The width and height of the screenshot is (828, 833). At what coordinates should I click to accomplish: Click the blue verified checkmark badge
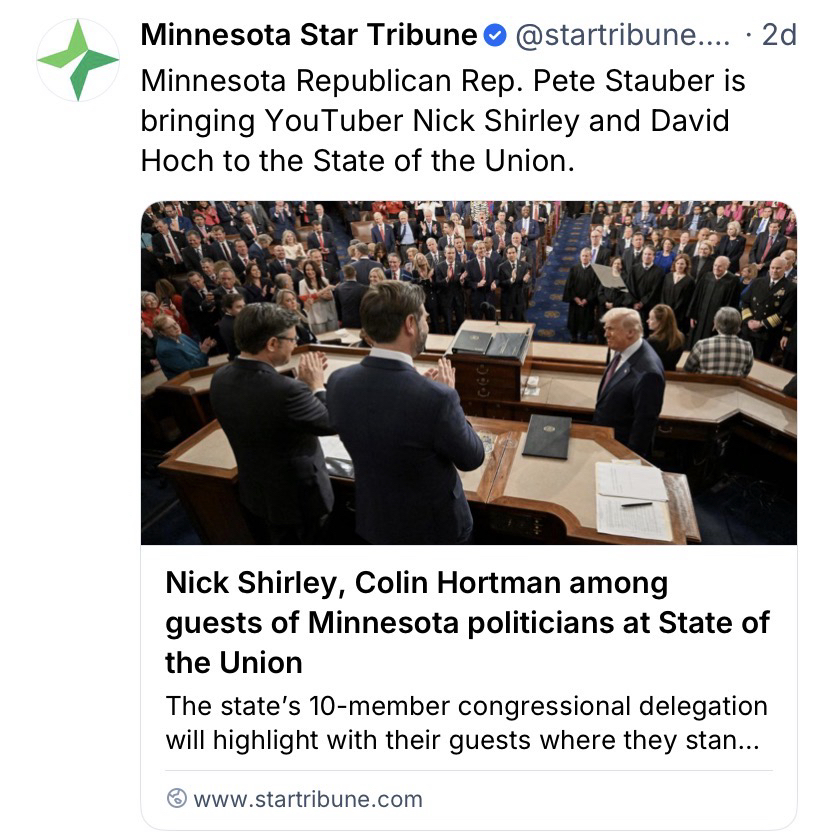point(495,36)
